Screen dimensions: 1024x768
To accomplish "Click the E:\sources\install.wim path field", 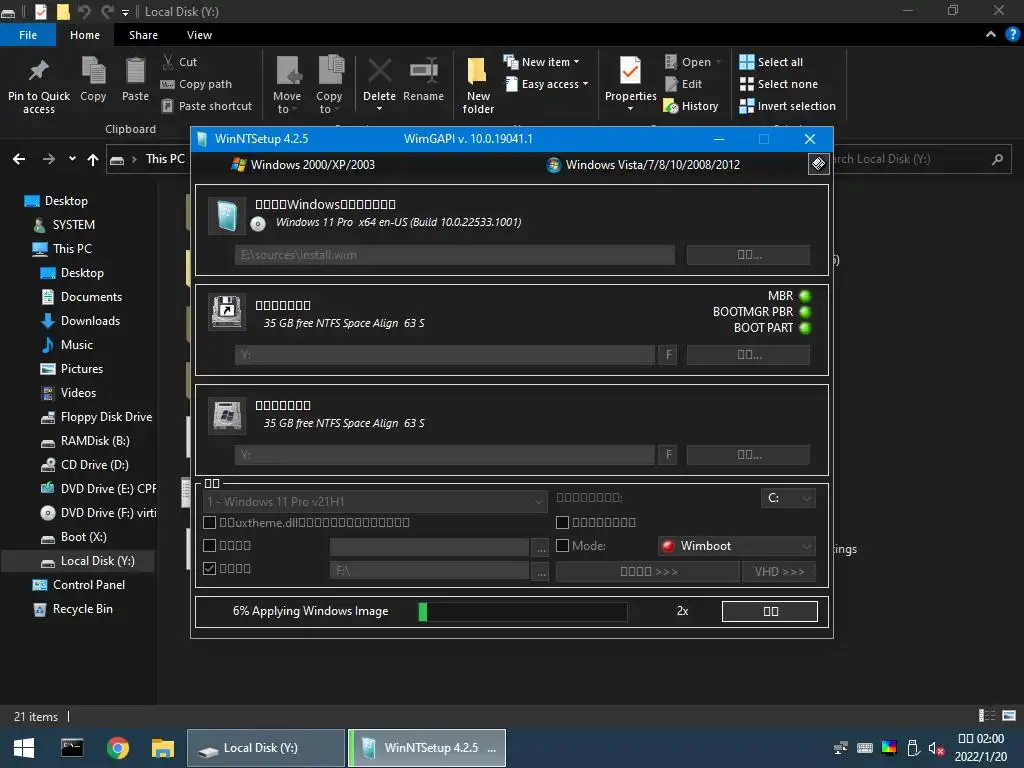I will pos(455,255).
